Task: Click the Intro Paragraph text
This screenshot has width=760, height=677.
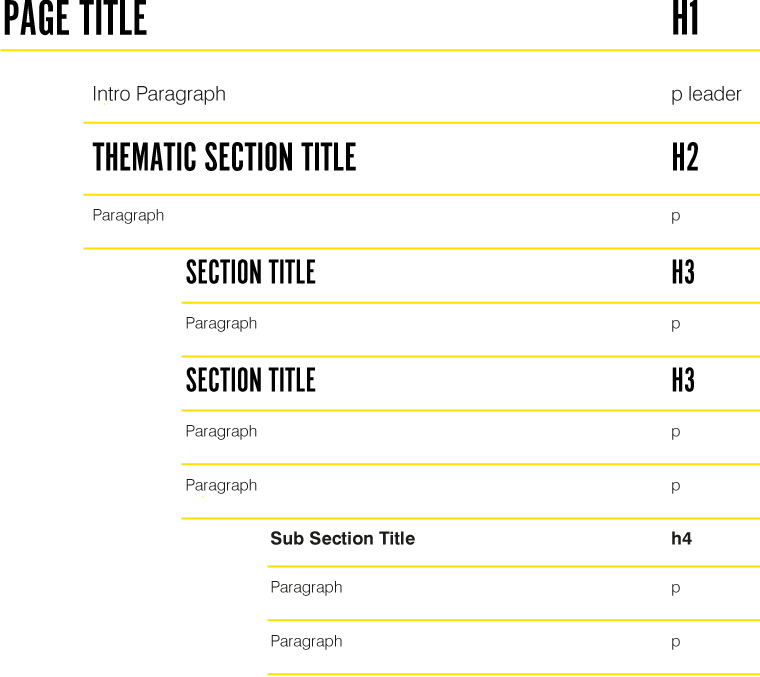Action: click(x=159, y=94)
